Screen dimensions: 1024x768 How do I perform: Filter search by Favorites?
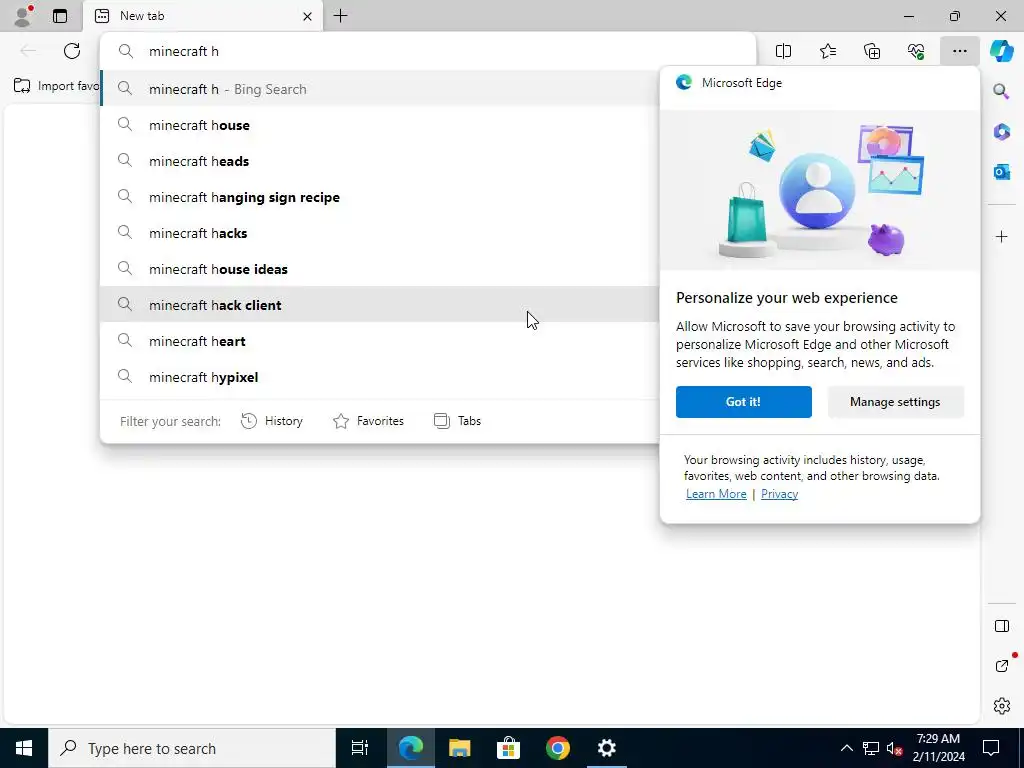click(368, 421)
